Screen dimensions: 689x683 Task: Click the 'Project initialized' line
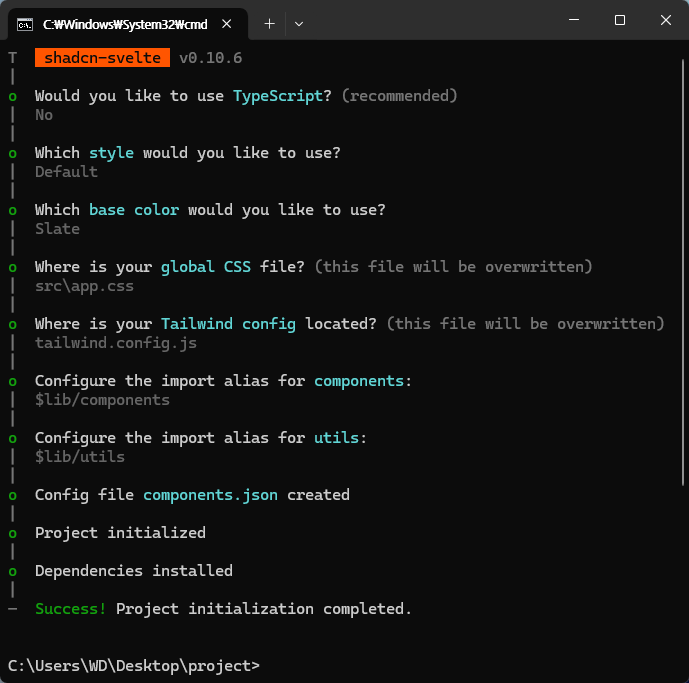[x=120, y=533]
